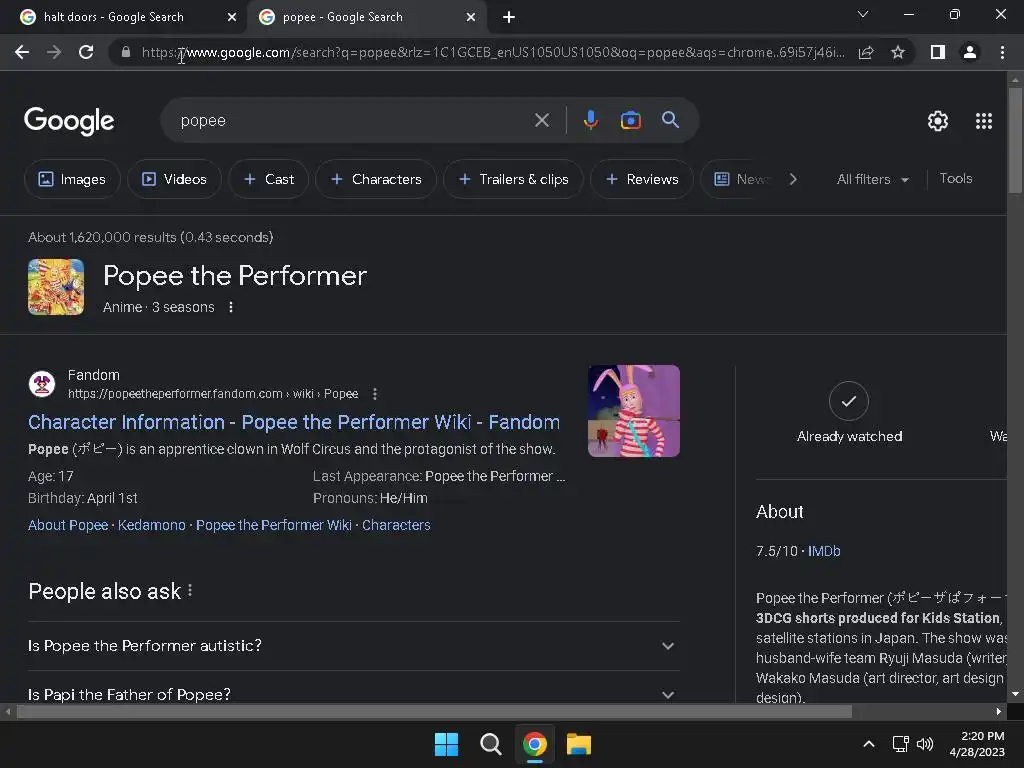Open a new browser tab

pyautogui.click(x=509, y=17)
